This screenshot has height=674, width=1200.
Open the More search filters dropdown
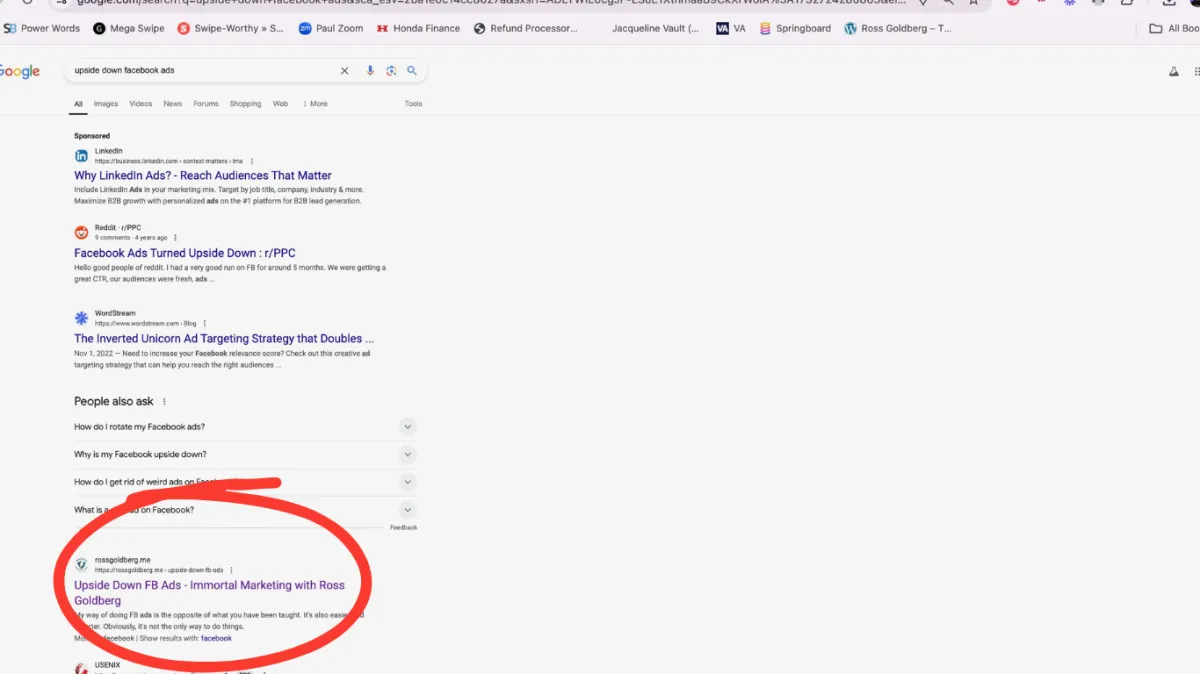[x=315, y=104]
